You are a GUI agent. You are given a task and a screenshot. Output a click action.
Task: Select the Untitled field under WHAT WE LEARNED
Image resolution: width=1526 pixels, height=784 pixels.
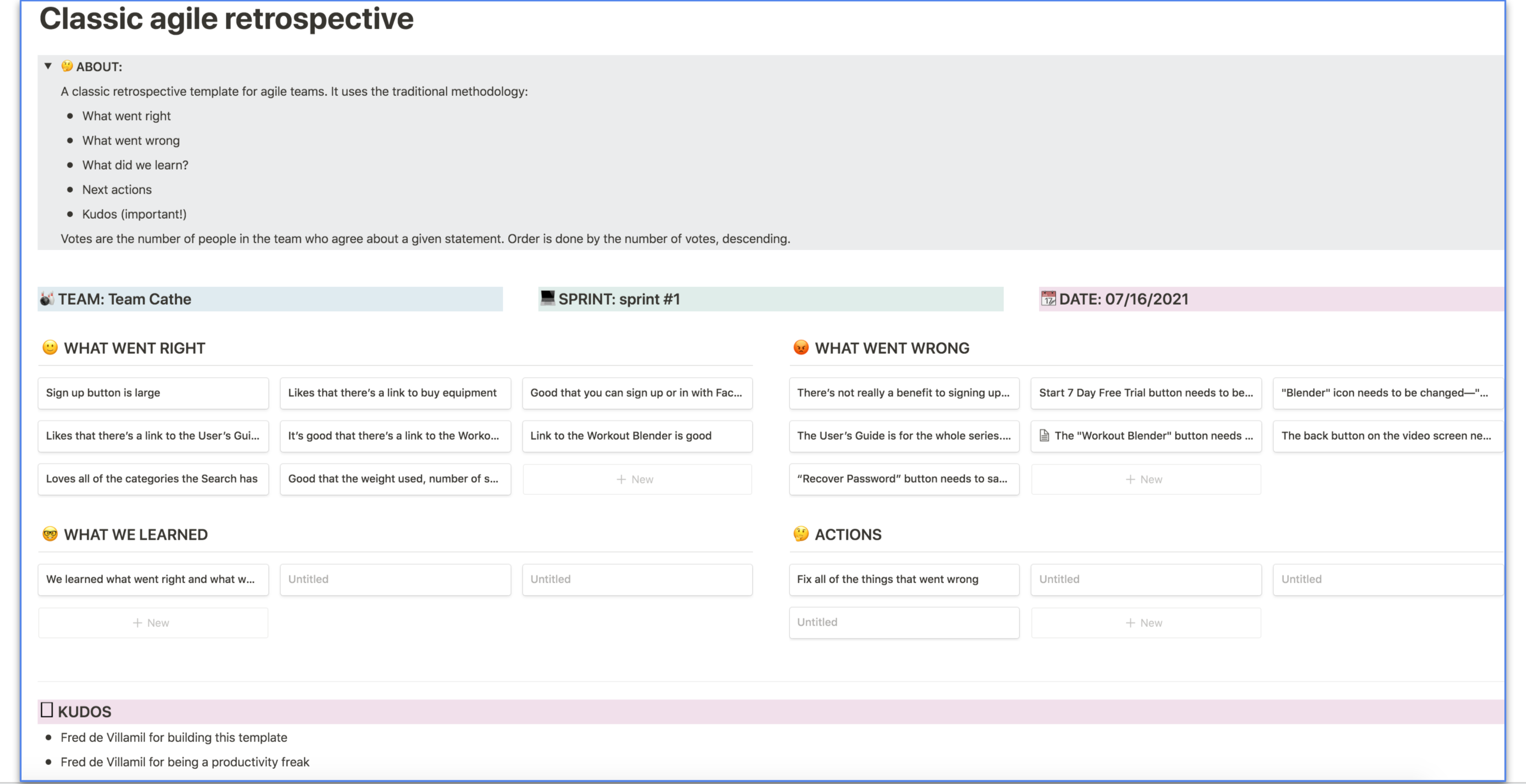tap(395, 579)
